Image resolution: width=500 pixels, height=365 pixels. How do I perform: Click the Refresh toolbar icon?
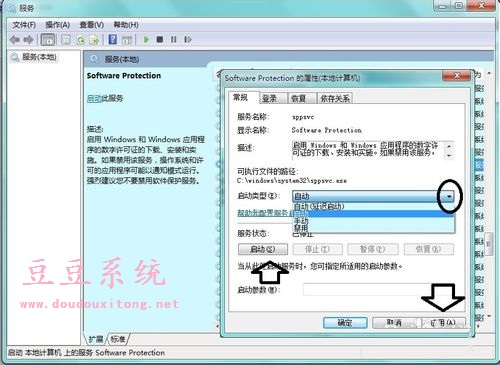click(80, 40)
